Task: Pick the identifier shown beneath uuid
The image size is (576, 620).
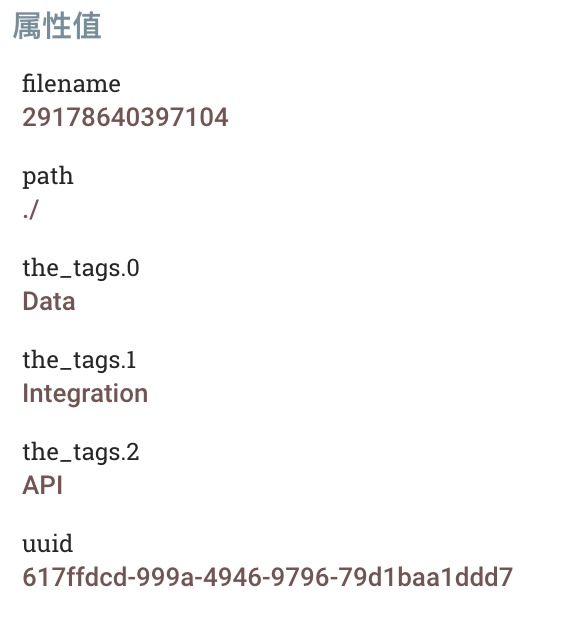Action: click(268, 577)
